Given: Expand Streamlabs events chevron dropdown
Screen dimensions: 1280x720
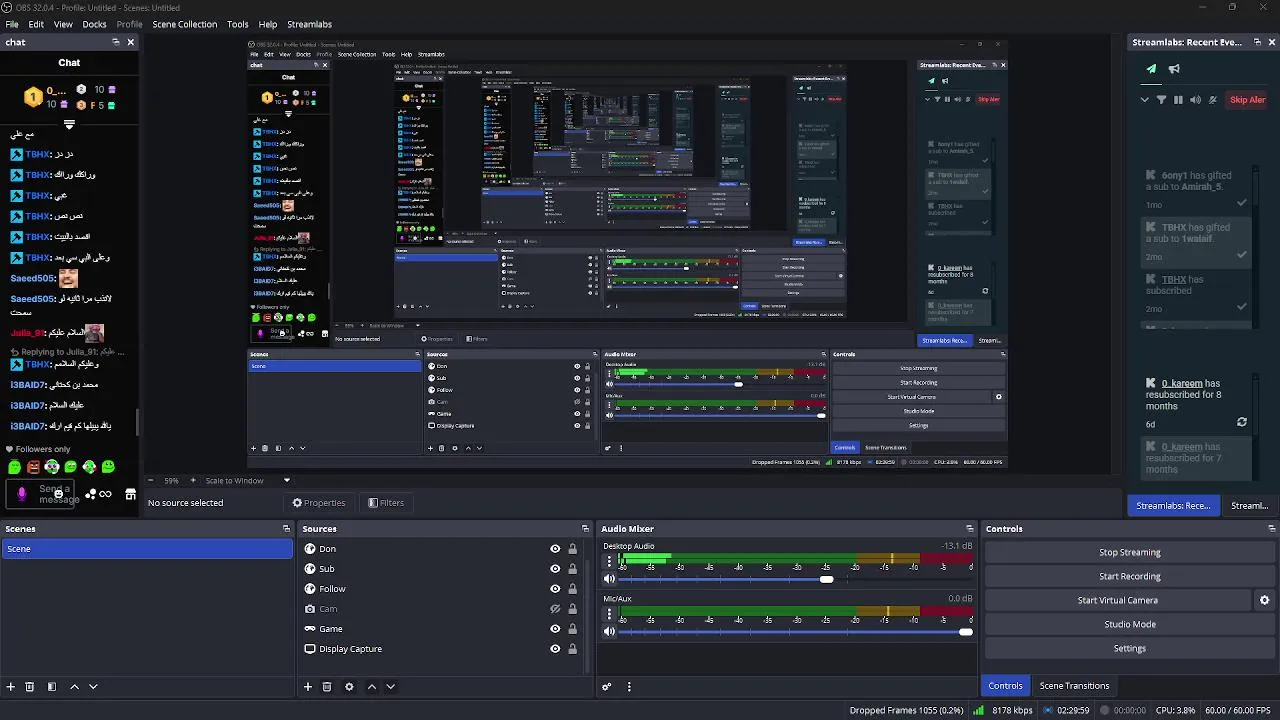Looking at the screenshot, I should click(1144, 100).
